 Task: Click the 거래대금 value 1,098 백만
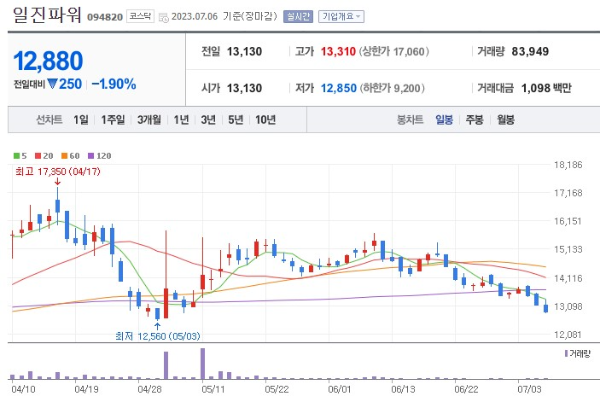tap(546, 88)
